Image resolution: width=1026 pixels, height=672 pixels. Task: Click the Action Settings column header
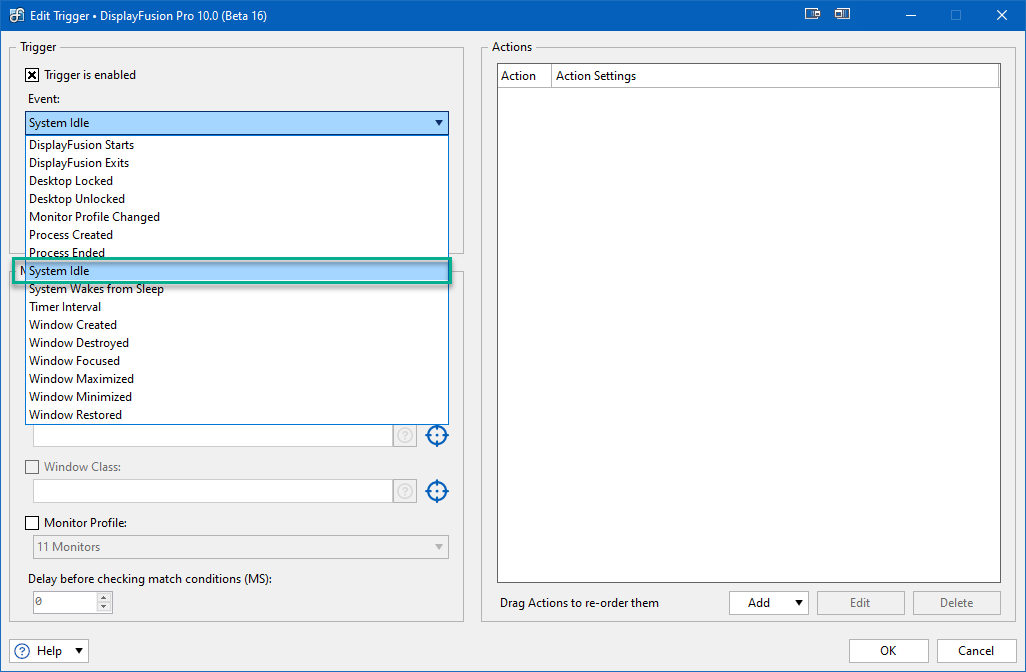pyautogui.click(x=596, y=76)
